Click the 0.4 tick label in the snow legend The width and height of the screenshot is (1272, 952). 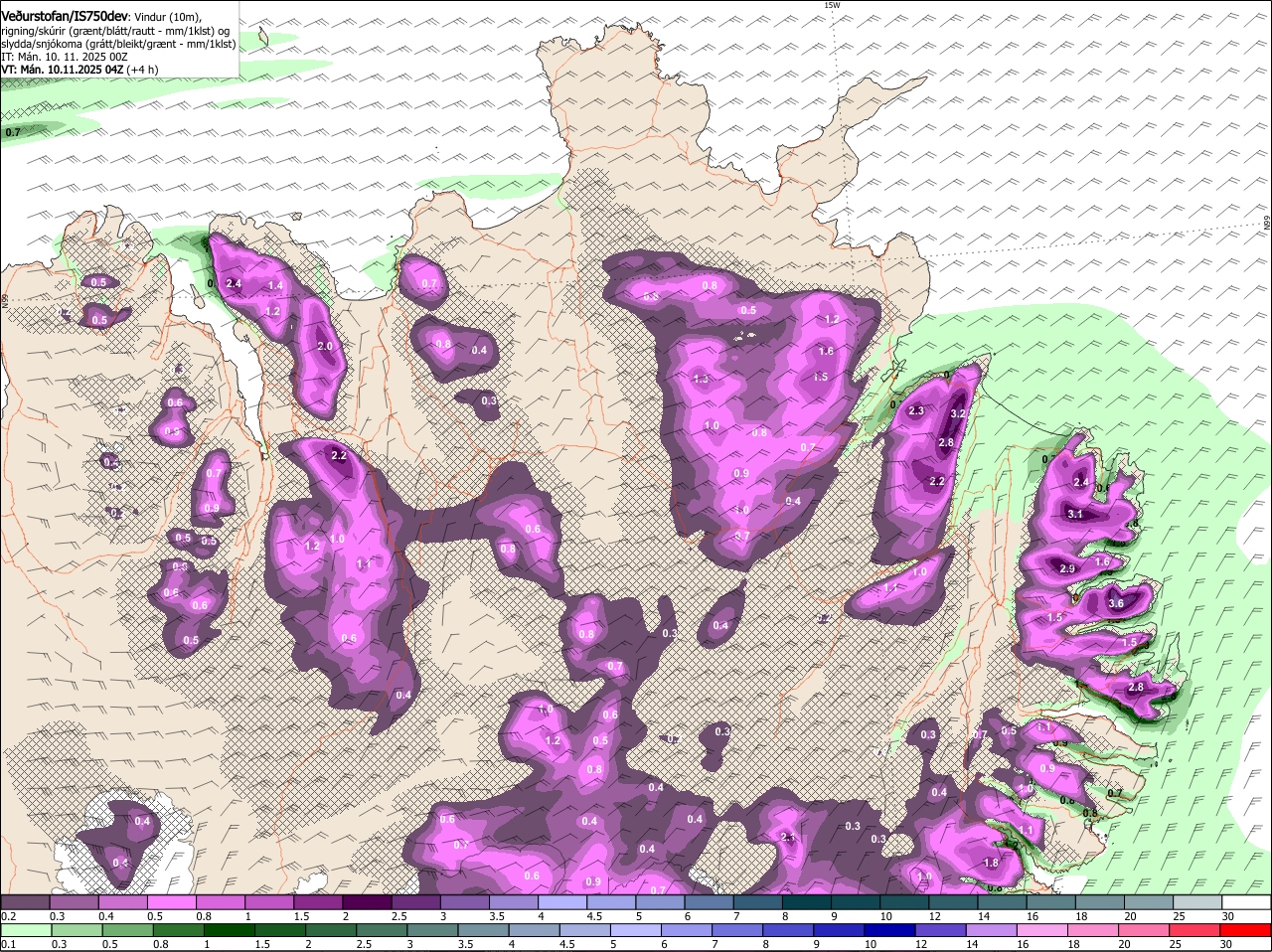pos(106,915)
